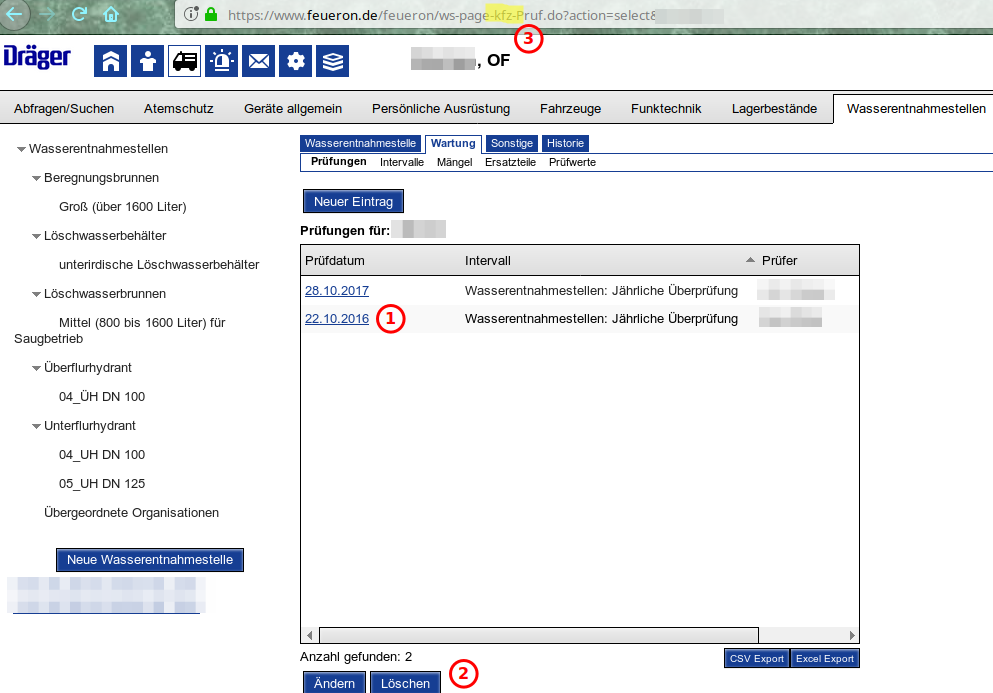
Task: Collapse the Beregnungsbrunnen tree node
Action: pyautogui.click(x=36, y=179)
